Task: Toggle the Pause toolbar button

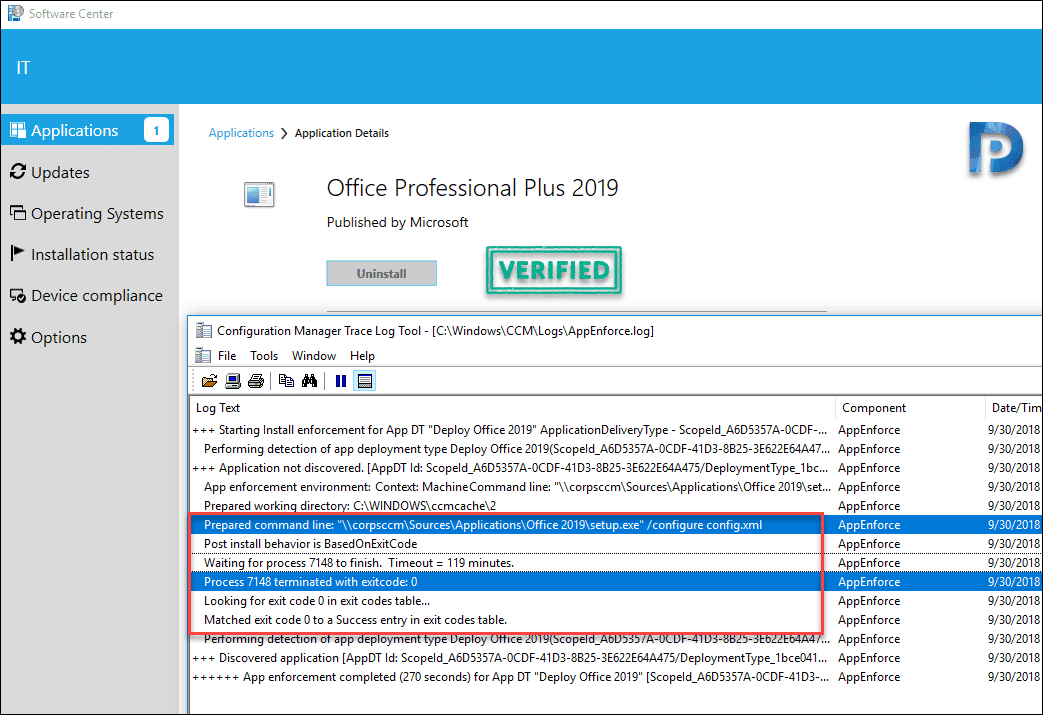Action: click(x=341, y=381)
